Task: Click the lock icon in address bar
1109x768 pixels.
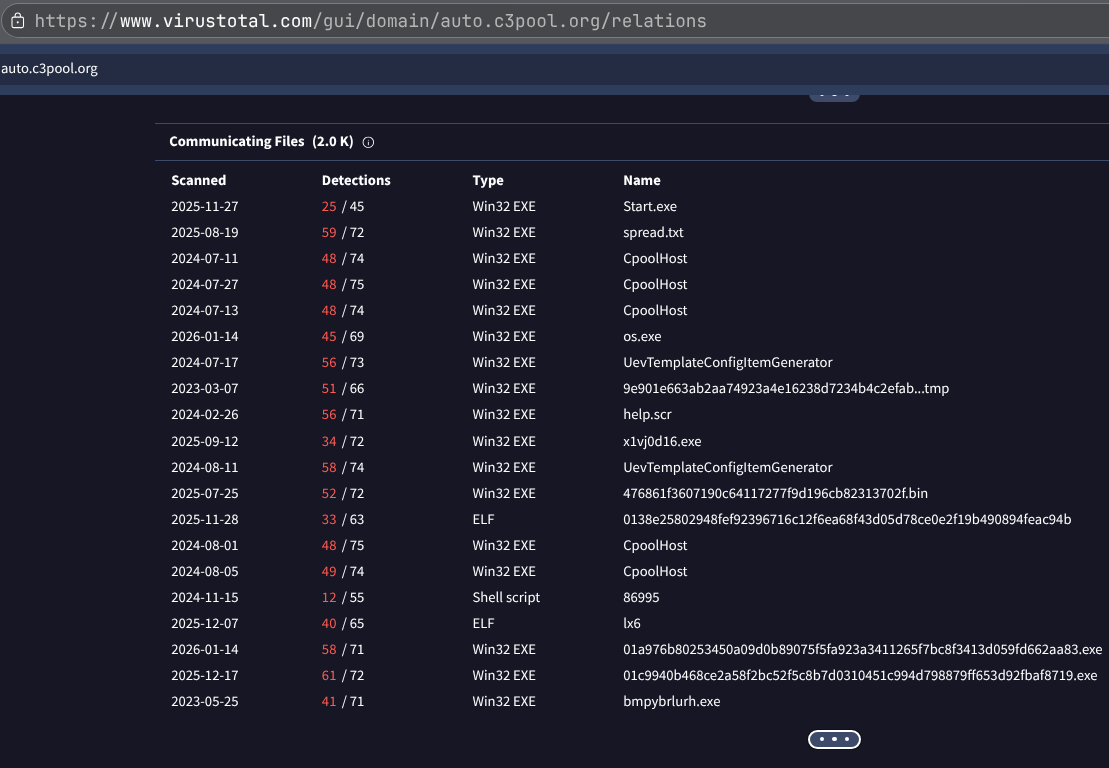Action: [x=18, y=21]
